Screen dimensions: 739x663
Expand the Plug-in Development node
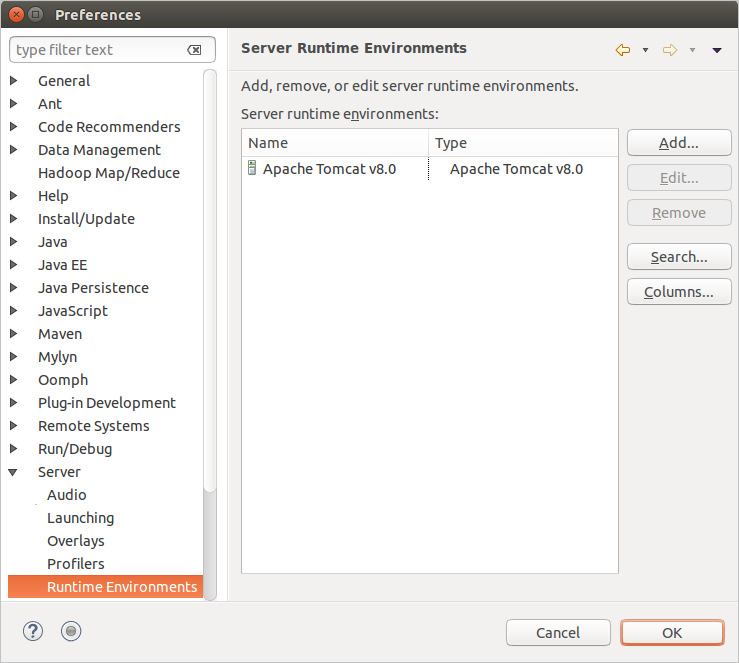point(14,403)
